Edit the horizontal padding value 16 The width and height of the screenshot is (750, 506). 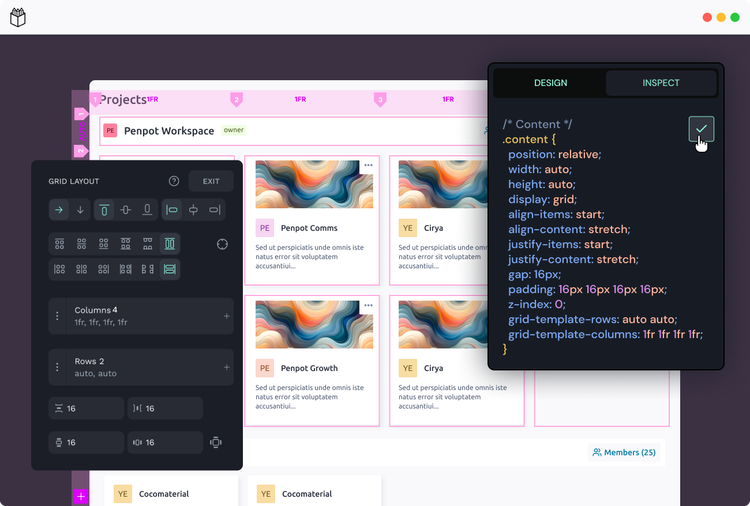tap(165, 442)
